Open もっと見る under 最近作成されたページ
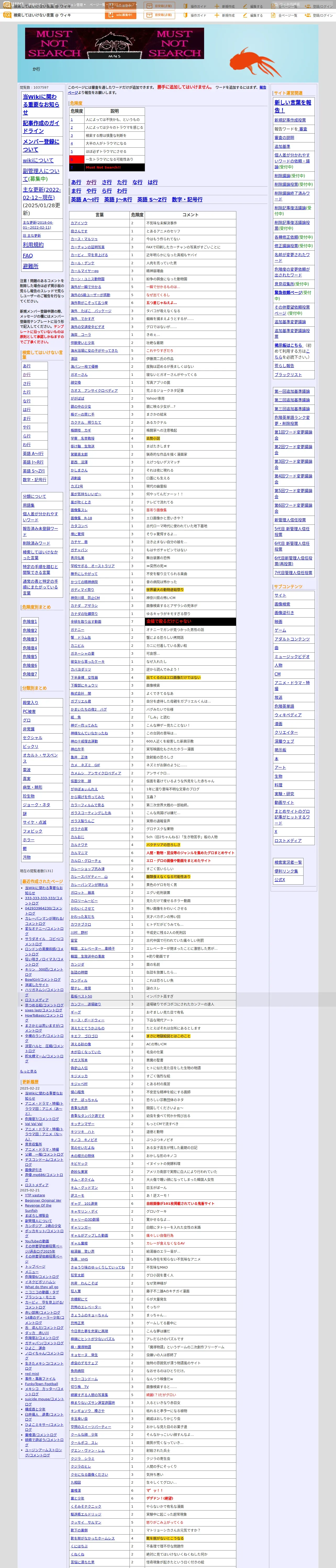The height and width of the screenshot is (1568, 336). pyautogui.click(x=28, y=1071)
